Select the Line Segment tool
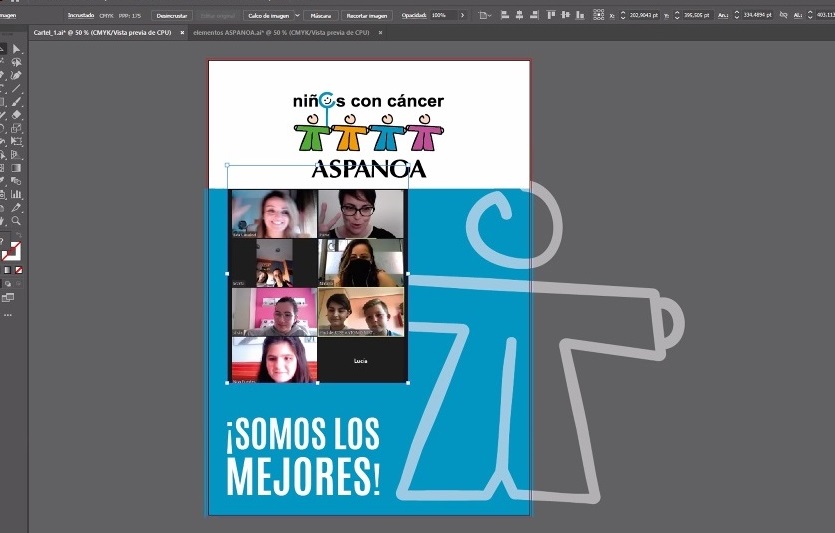 click(17, 89)
